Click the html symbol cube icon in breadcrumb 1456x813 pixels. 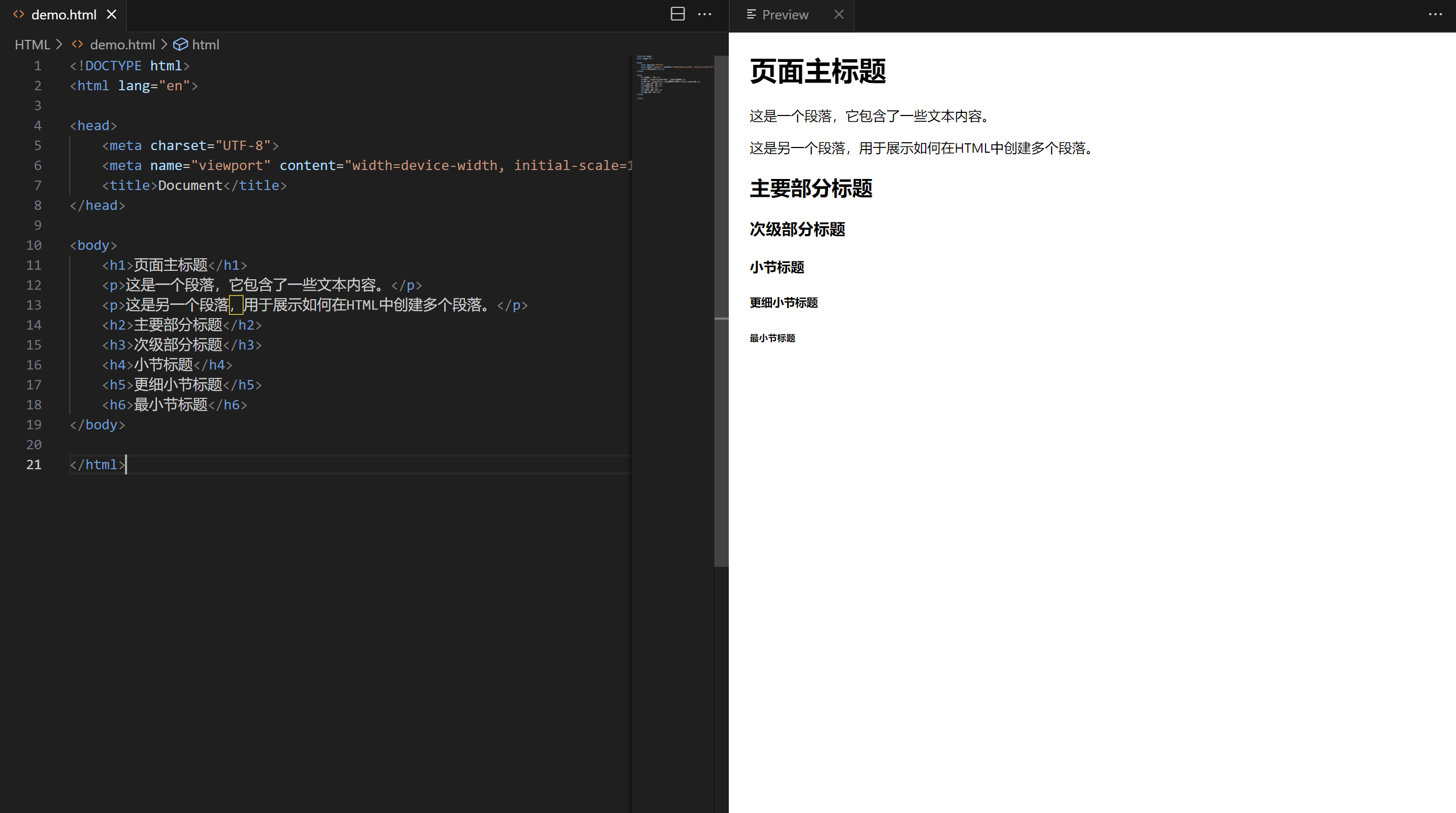pyautogui.click(x=180, y=45)
